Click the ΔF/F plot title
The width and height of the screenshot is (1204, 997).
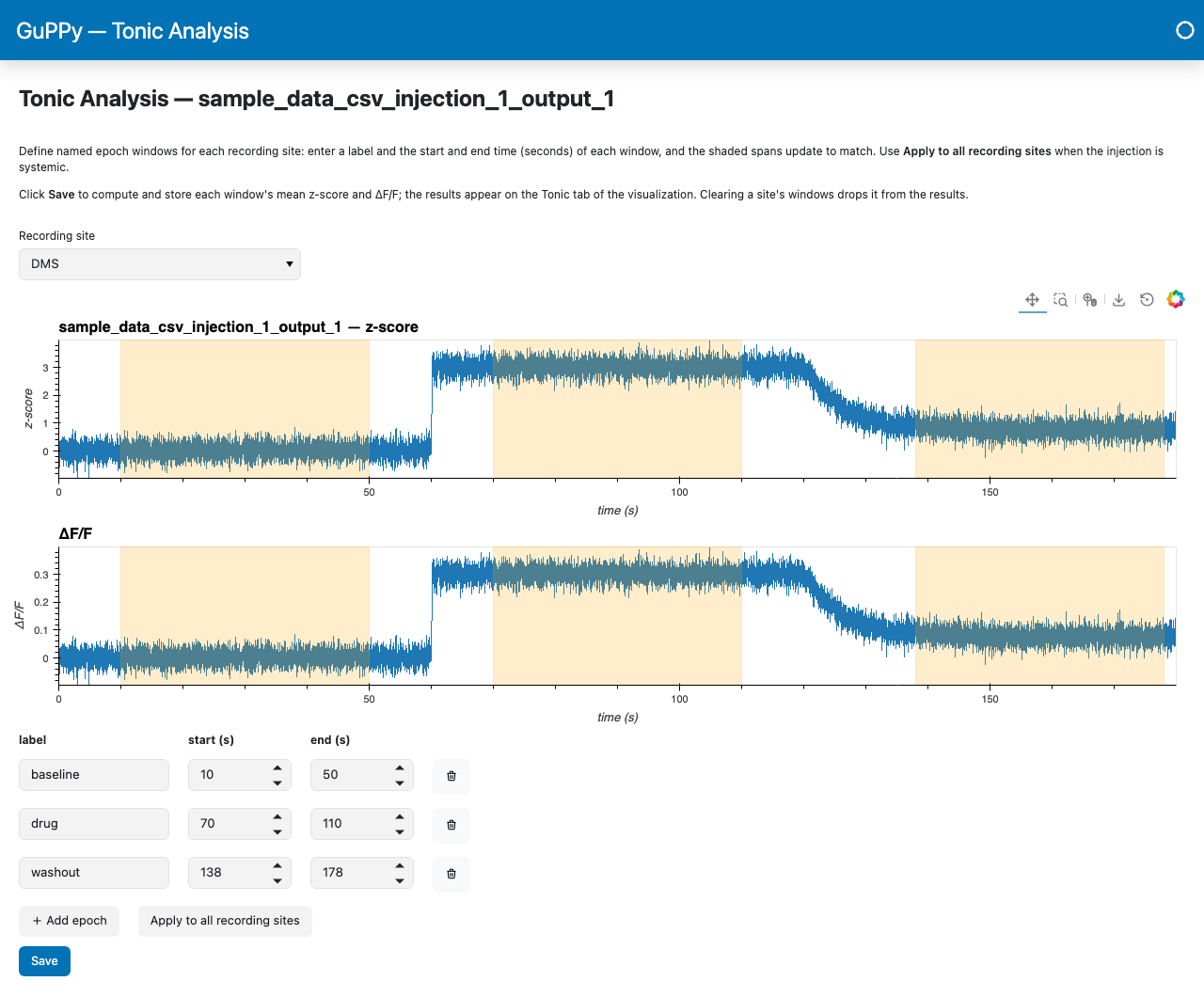75,534
